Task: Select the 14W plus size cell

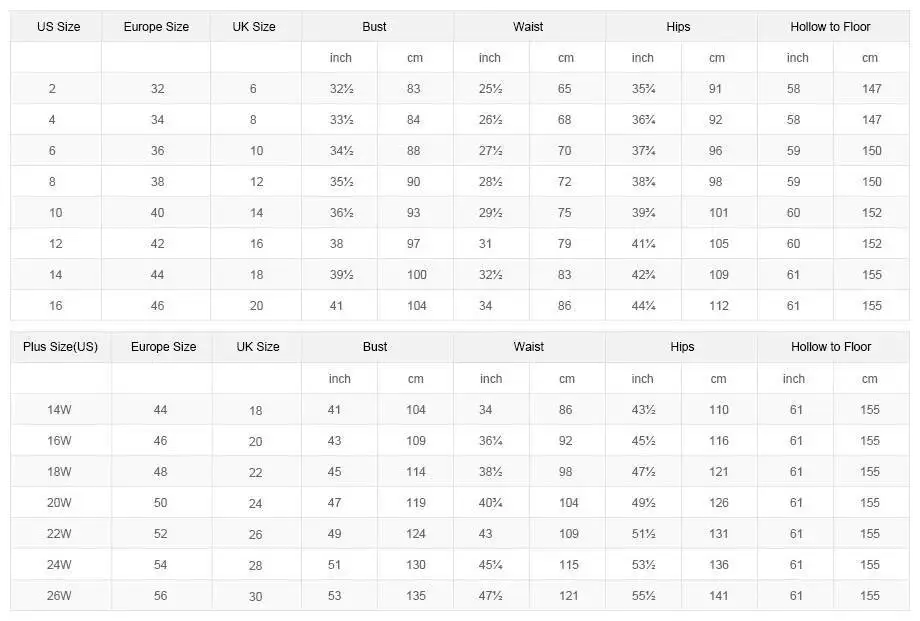Action: 59,410
